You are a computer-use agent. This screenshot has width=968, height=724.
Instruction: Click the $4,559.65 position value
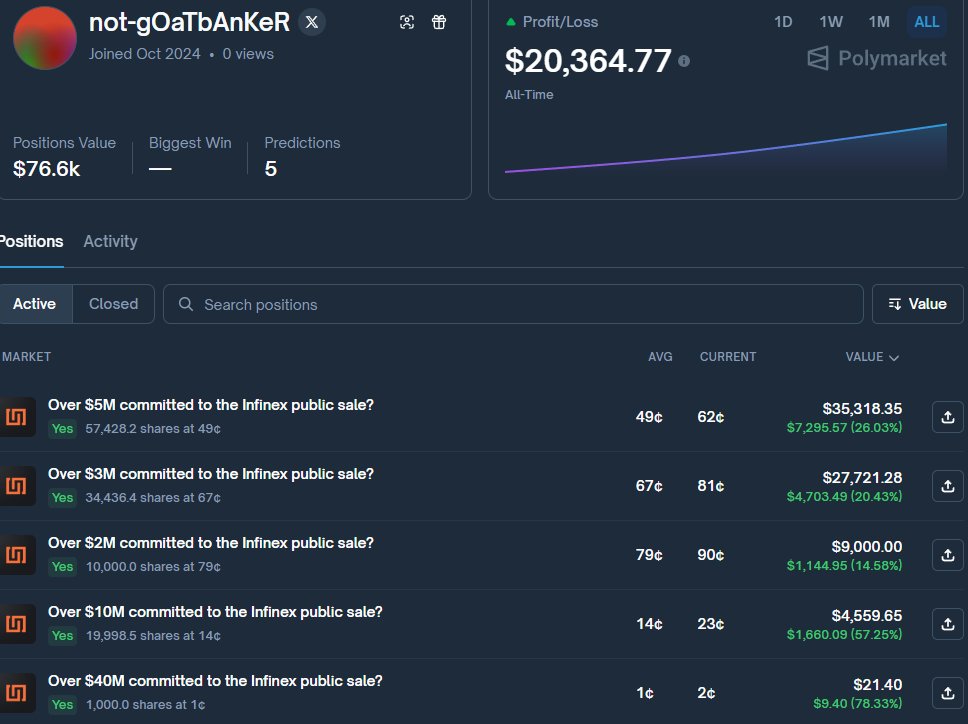pos(867,615)
